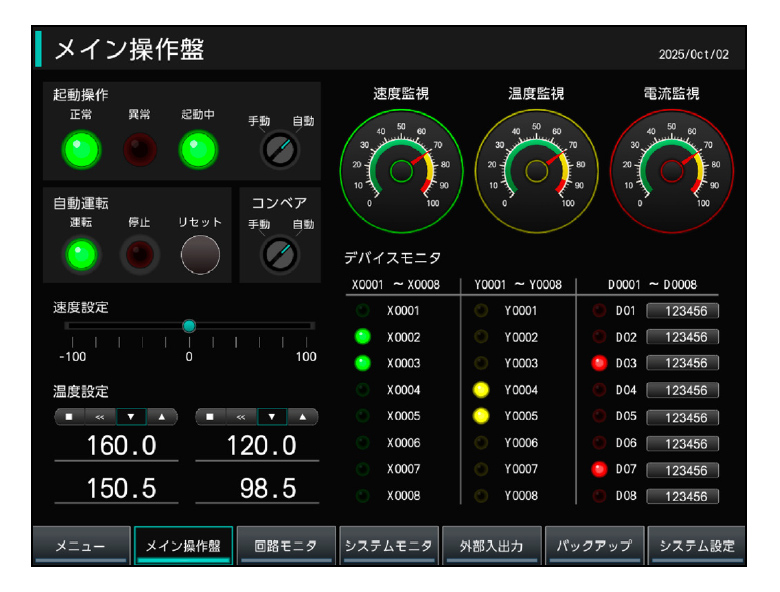
Task: Click the メニュー button
Action: (81, 546)
